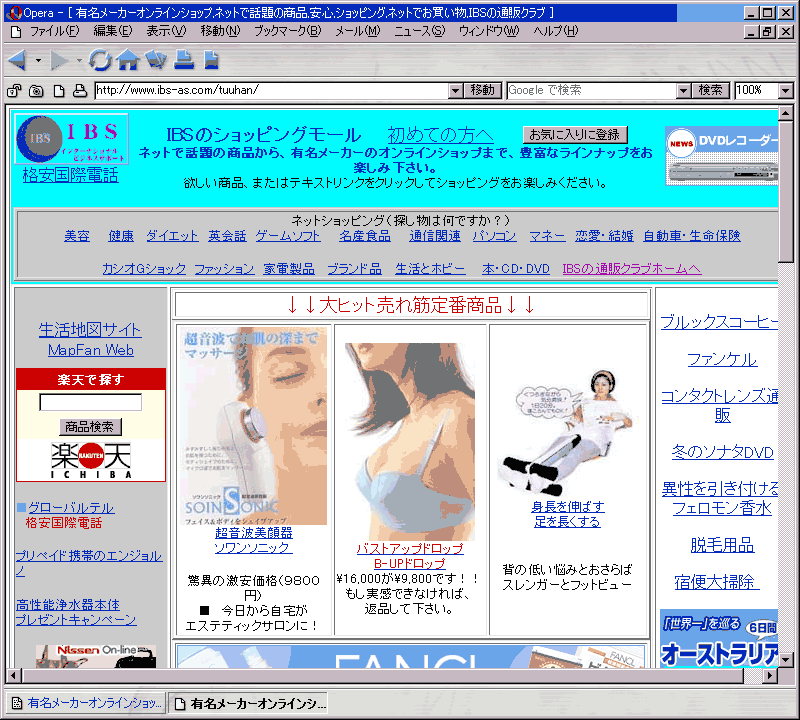This screenshot has height=720, width=800.
Task: Click the vertical scrollbar down arrow
Action: pyautogui.click(x=786, y=660)
